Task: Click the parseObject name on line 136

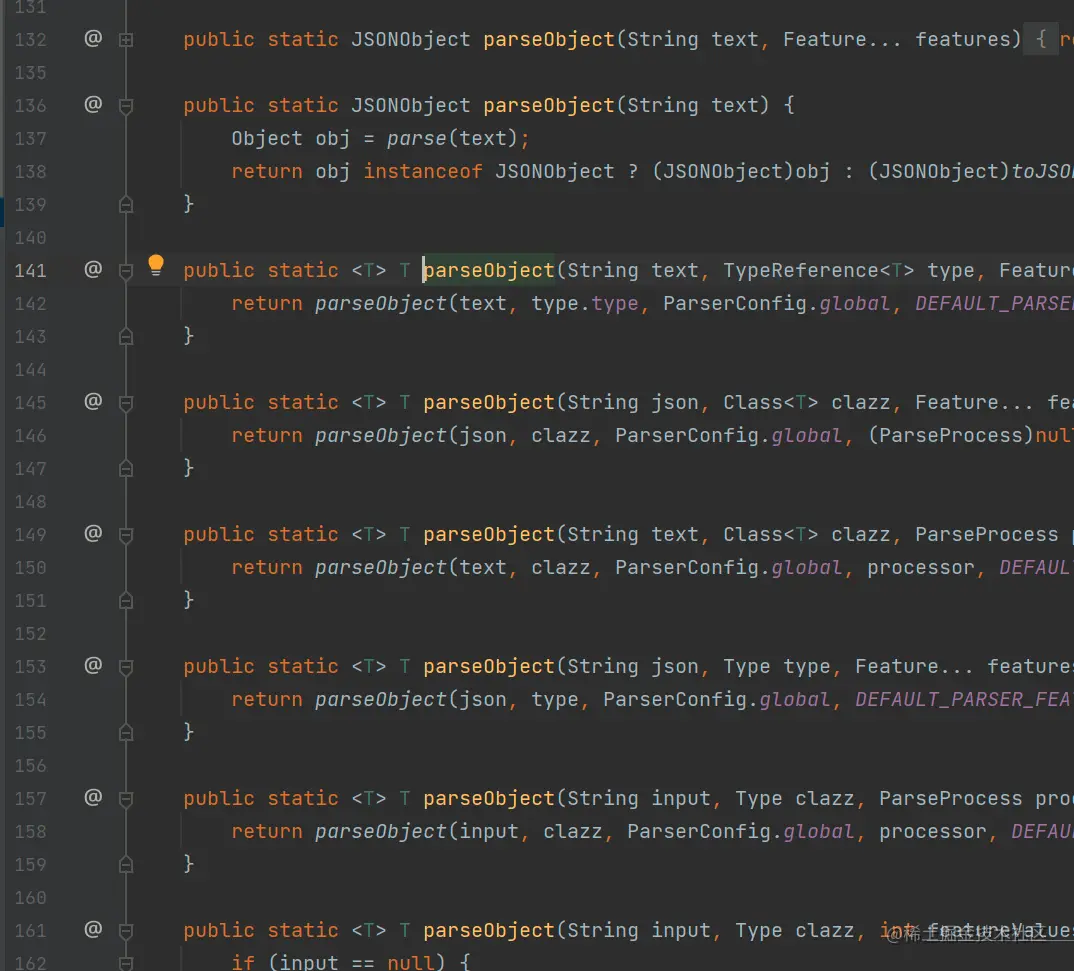Action: pyautogui.click(x=549, y=105)
